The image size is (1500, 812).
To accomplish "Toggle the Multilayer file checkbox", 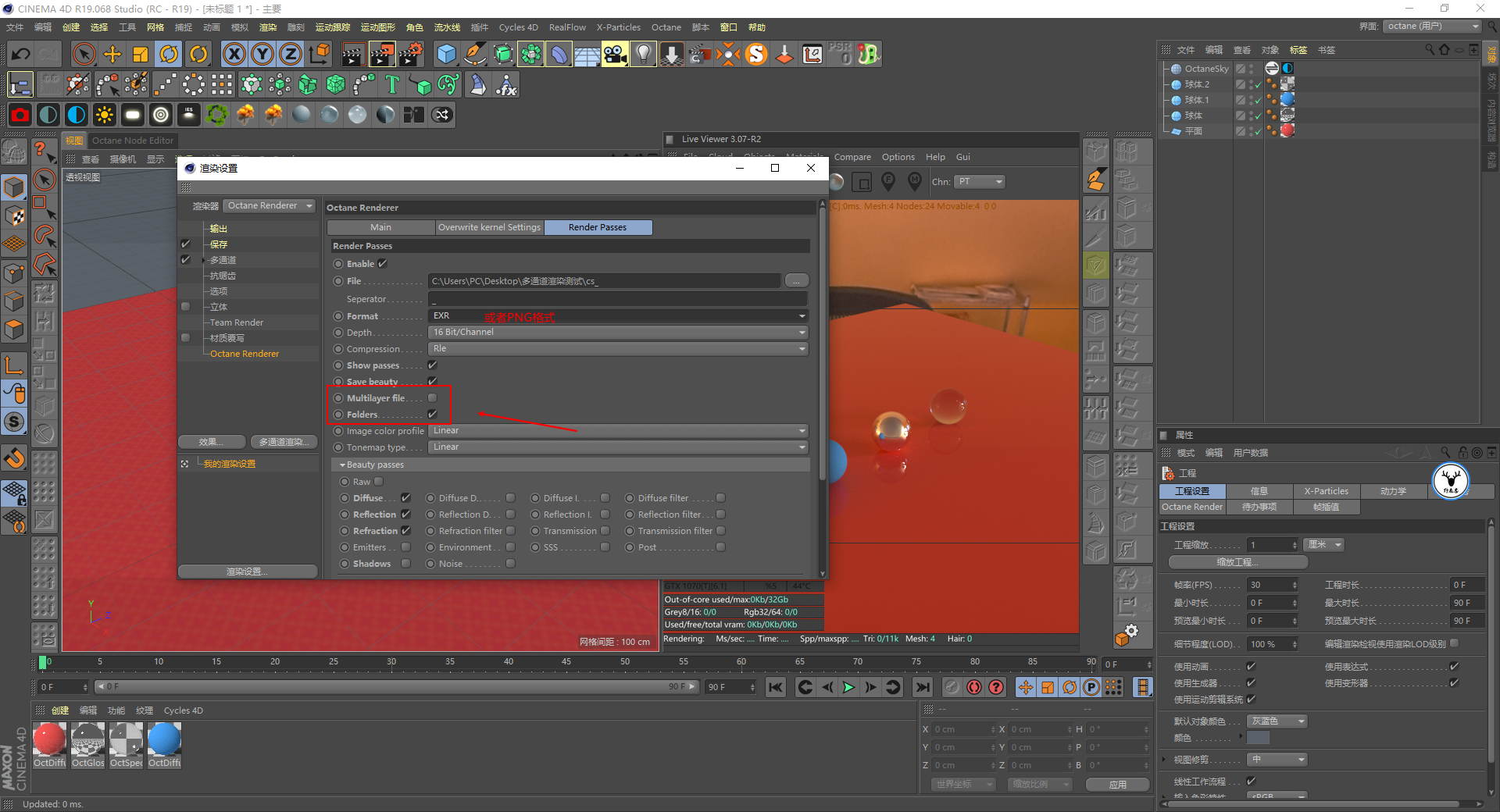I will point(432,398).
